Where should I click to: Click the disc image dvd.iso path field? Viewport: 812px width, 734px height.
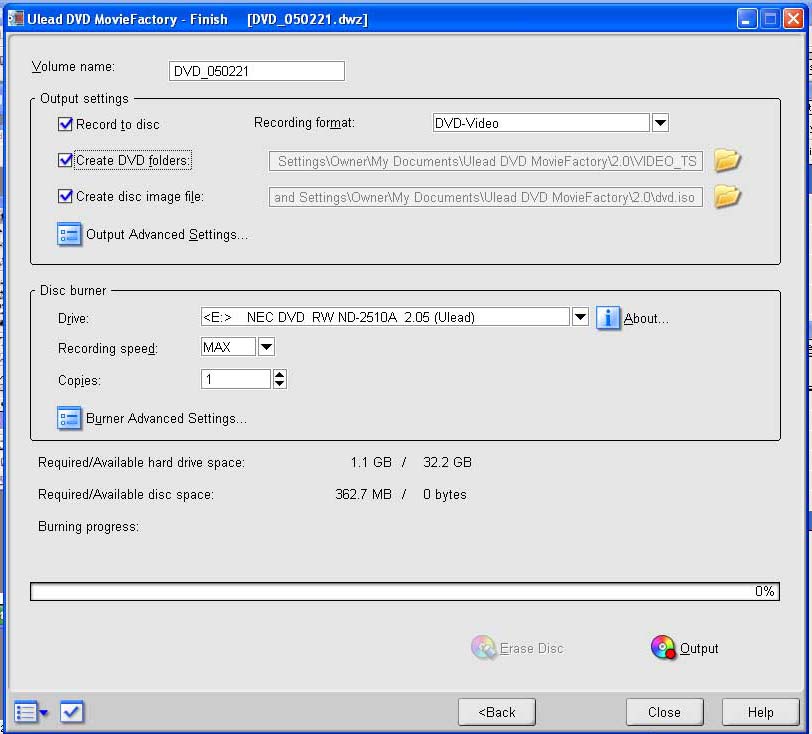point(486,197)
